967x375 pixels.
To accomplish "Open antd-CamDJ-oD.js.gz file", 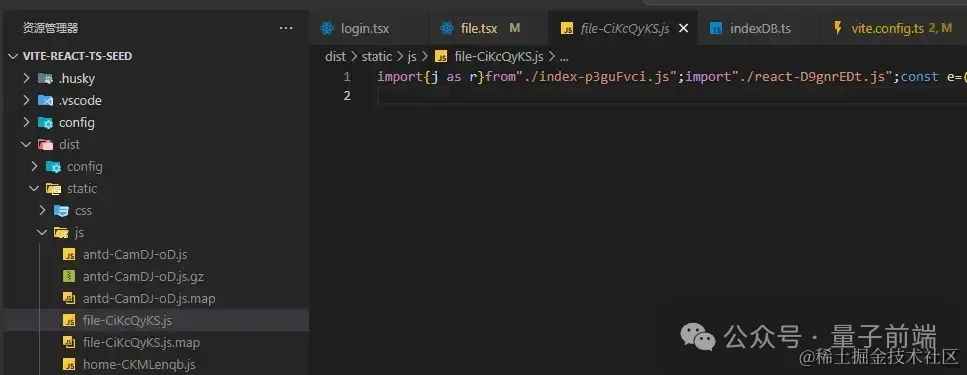I will 143,276.
